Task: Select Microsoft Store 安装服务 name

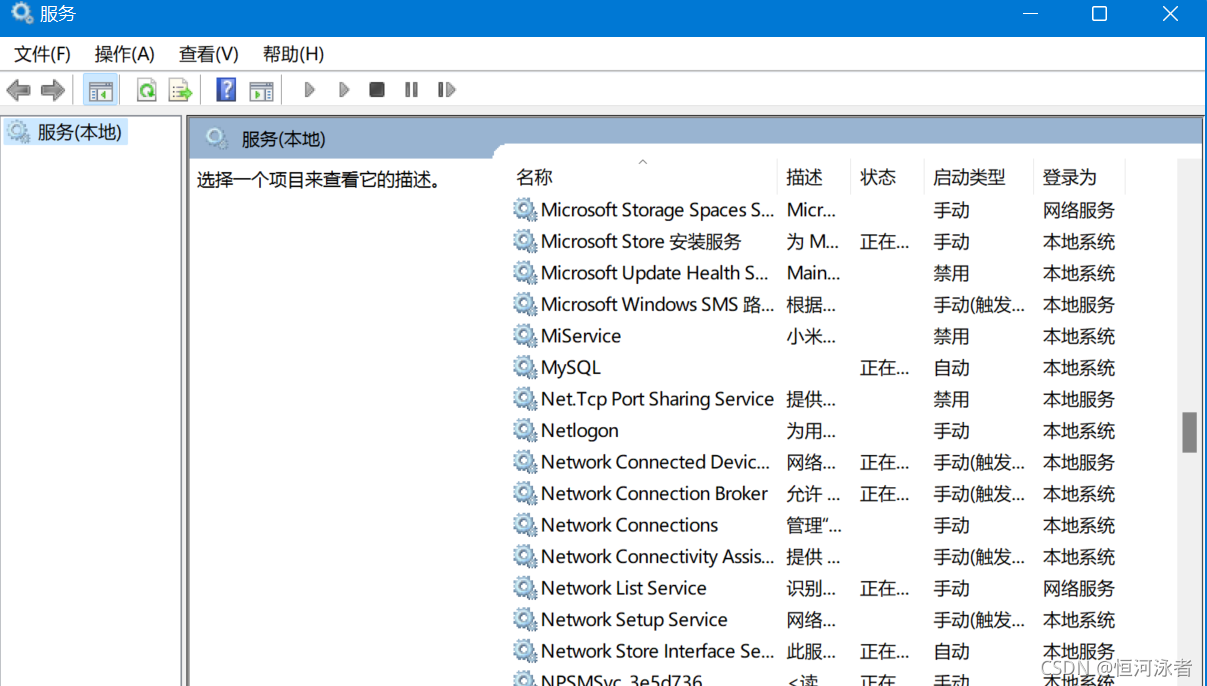Action: tap(641, 242)
